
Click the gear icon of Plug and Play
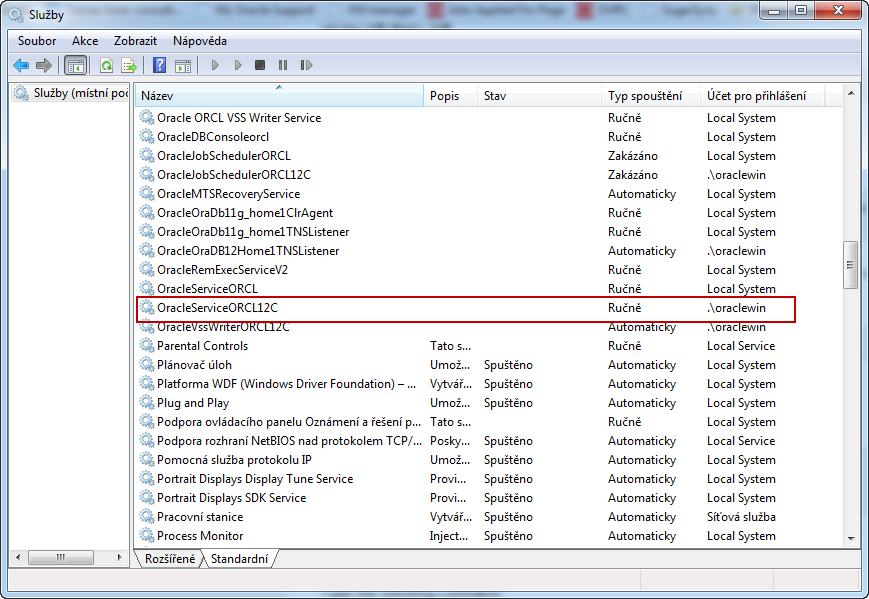coord(147,403)
